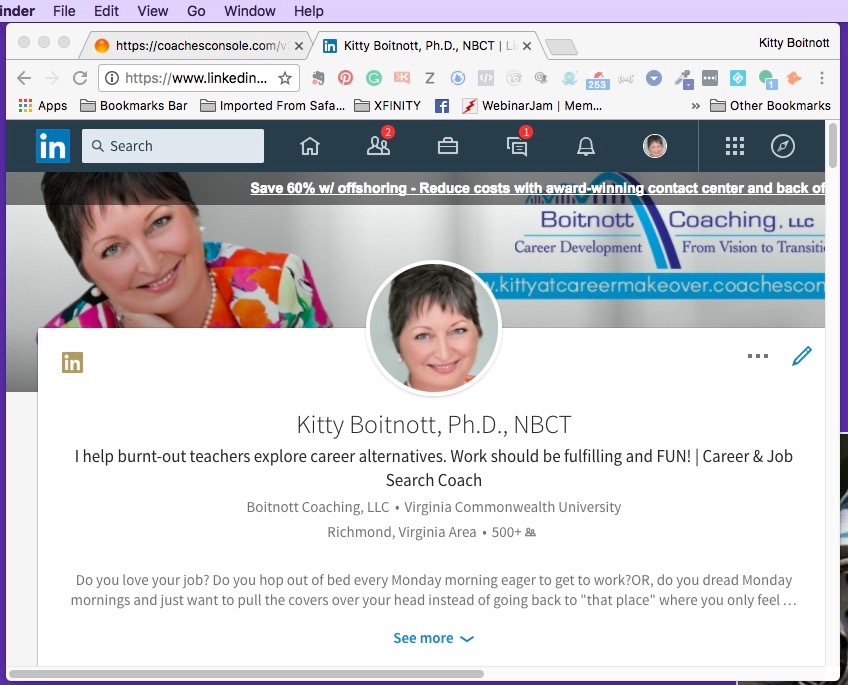Edit profile with the pencil icon

[x=802, y=356]
